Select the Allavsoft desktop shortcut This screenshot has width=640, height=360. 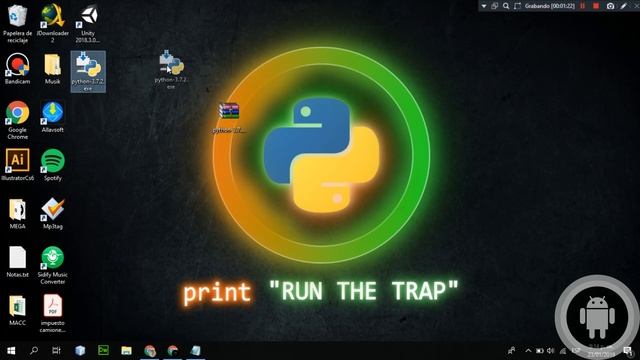pyautogui.click(x=52, y=117)
